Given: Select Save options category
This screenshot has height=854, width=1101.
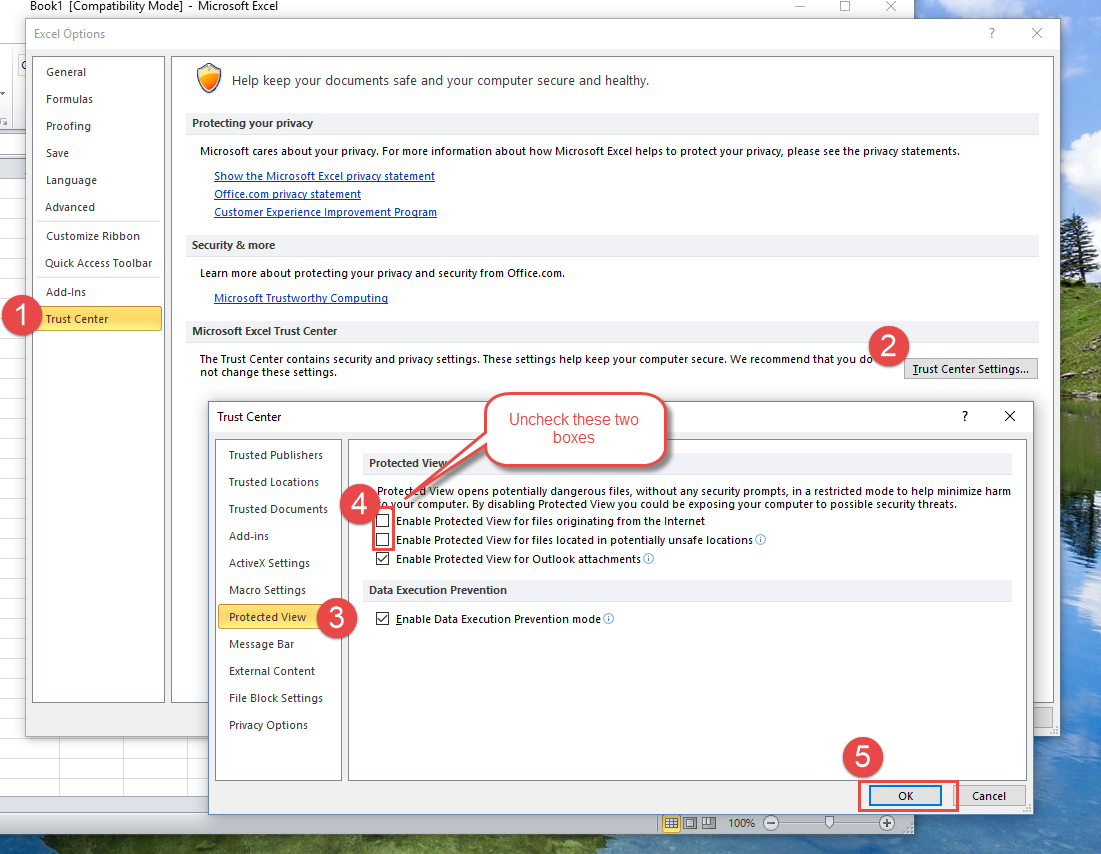Looking at the screenshot, I should coord(98,153).
